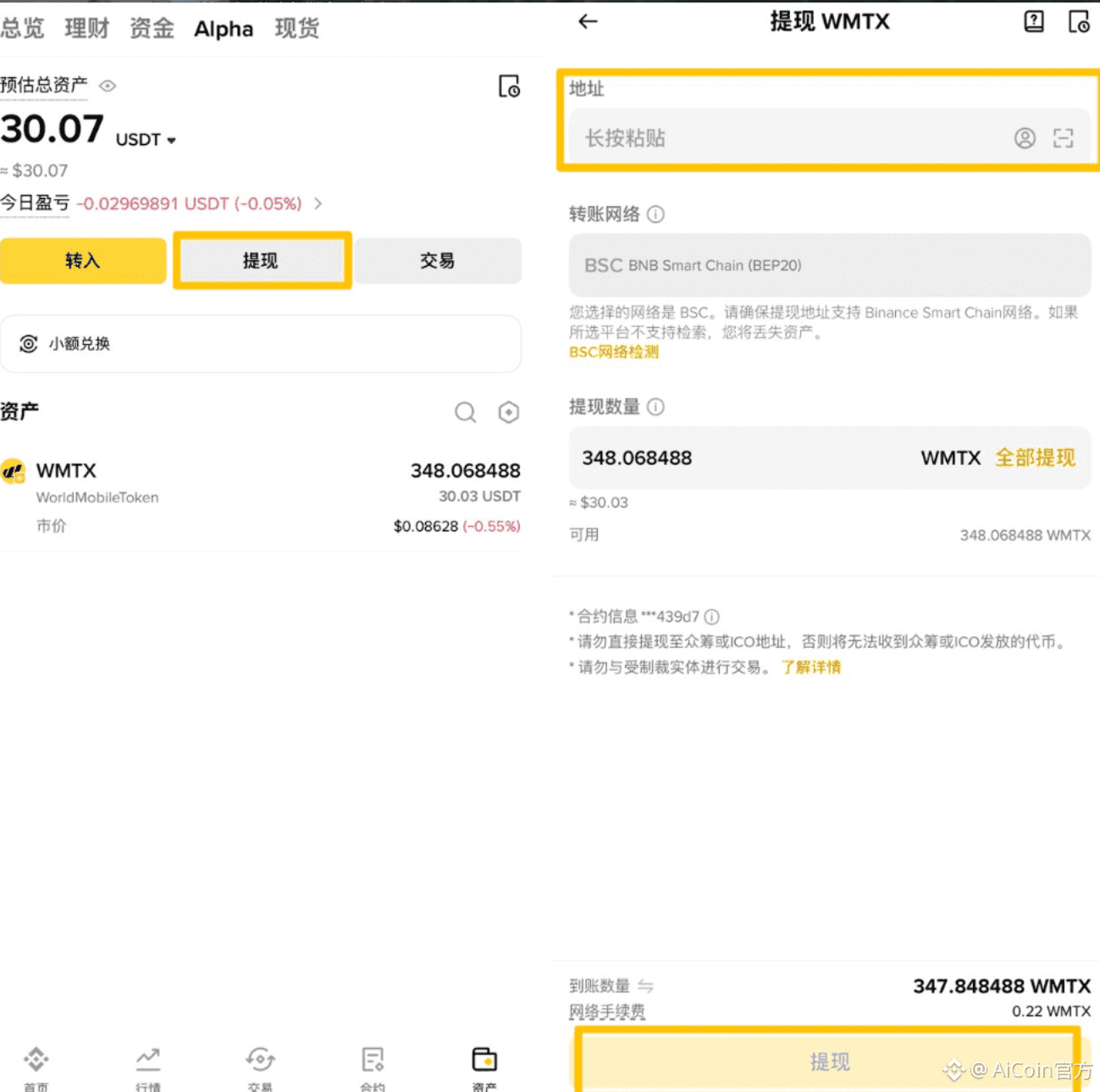Open withdrawal history icon in header
Viewport: 1100px width, 1092px height.
point(1079,21)
